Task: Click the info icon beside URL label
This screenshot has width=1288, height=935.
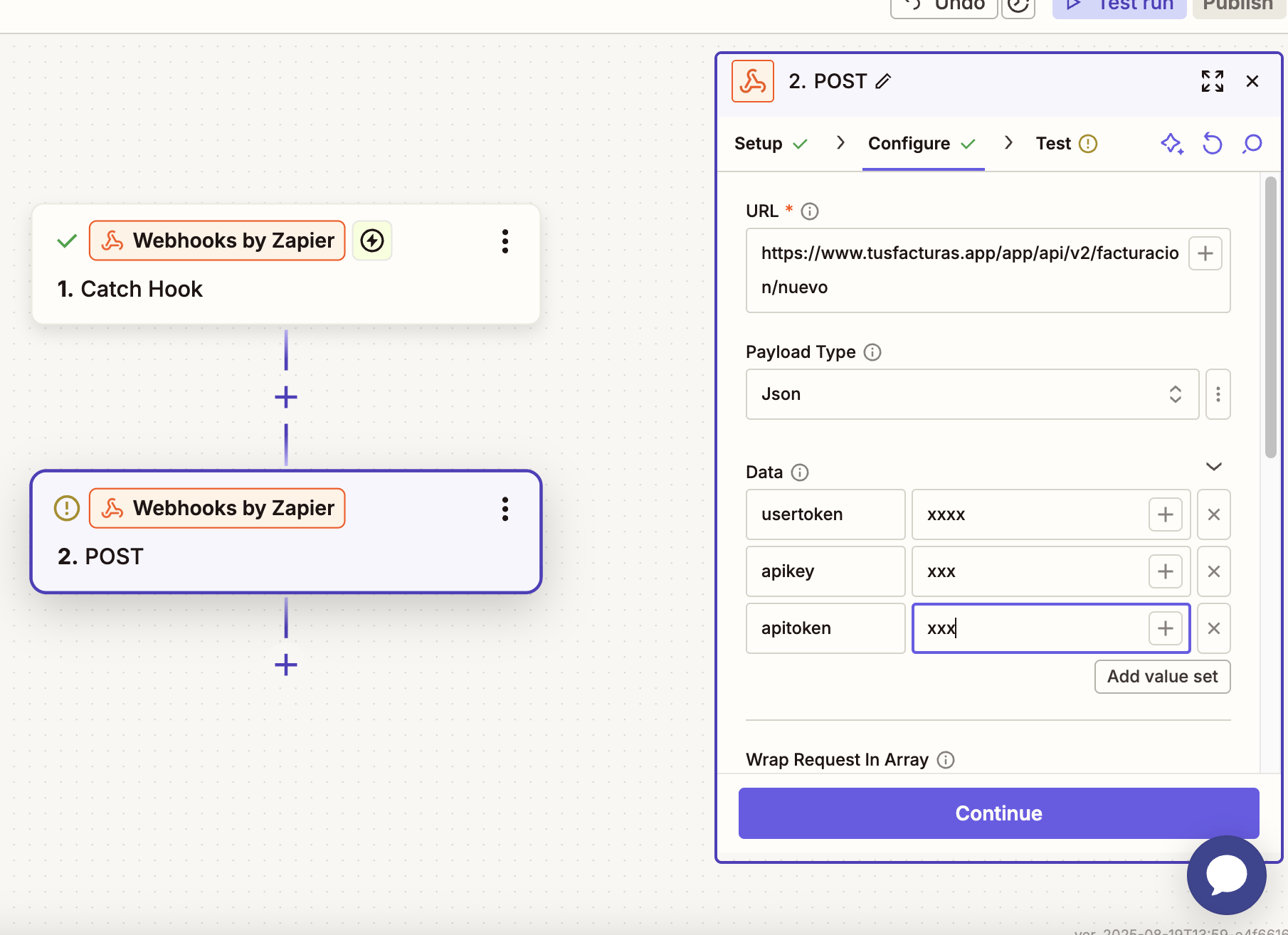Action: (810, 211)
